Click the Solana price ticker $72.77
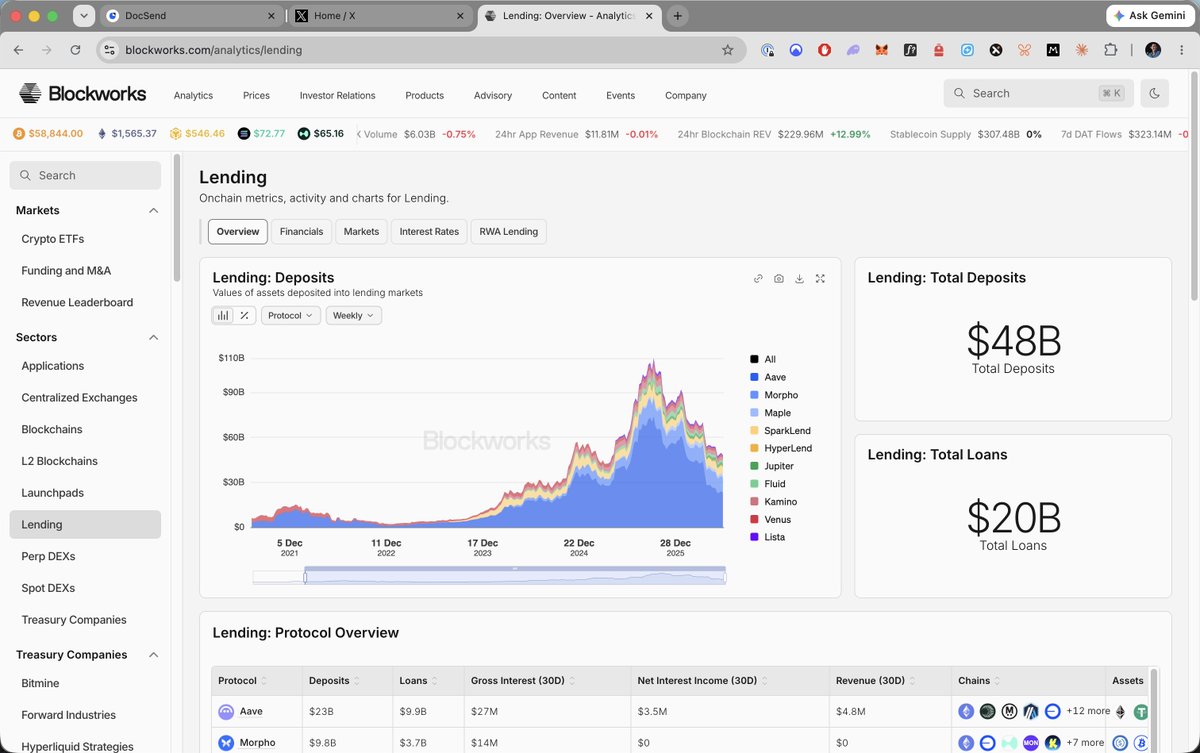 tap(261, 133)
